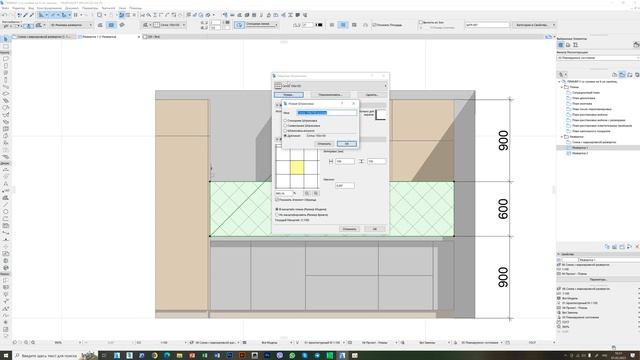The width and height of the screenshot is (640, 360).
Task: Open the Publisher Sets navigator icon
Action: 637,75
